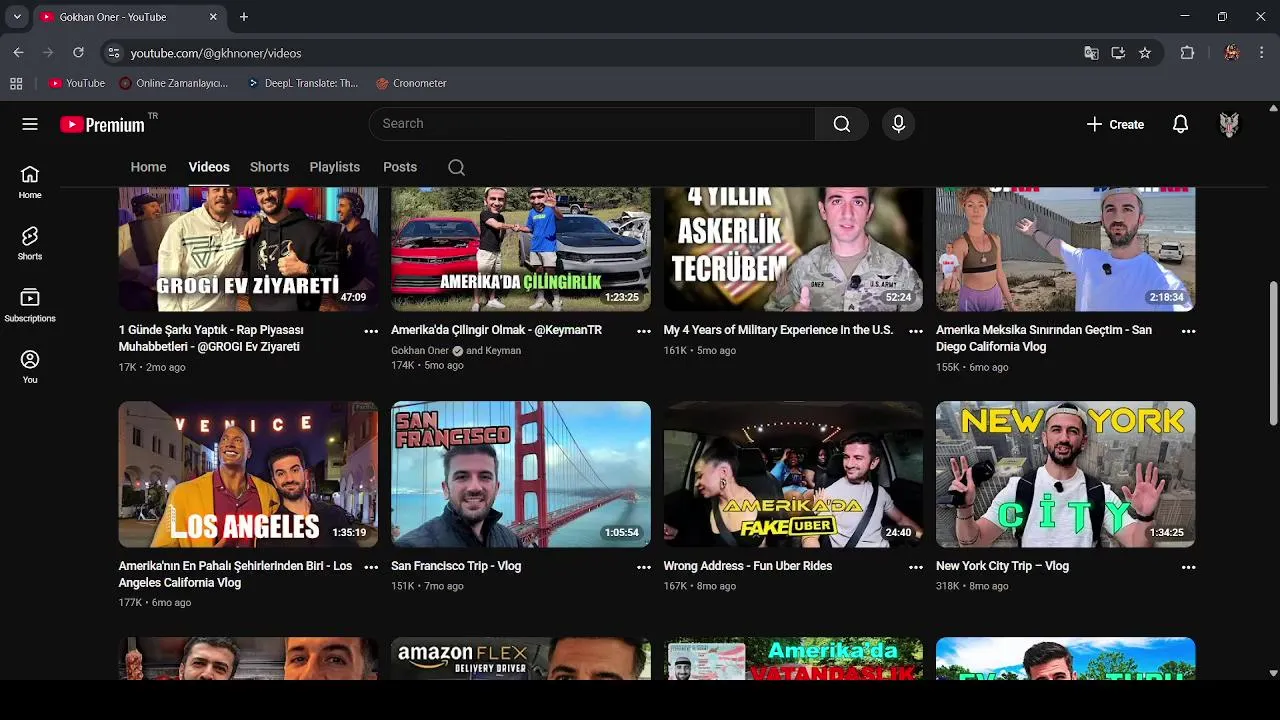Open title 'My 4 Years of Military Experience'

[778, 330]
